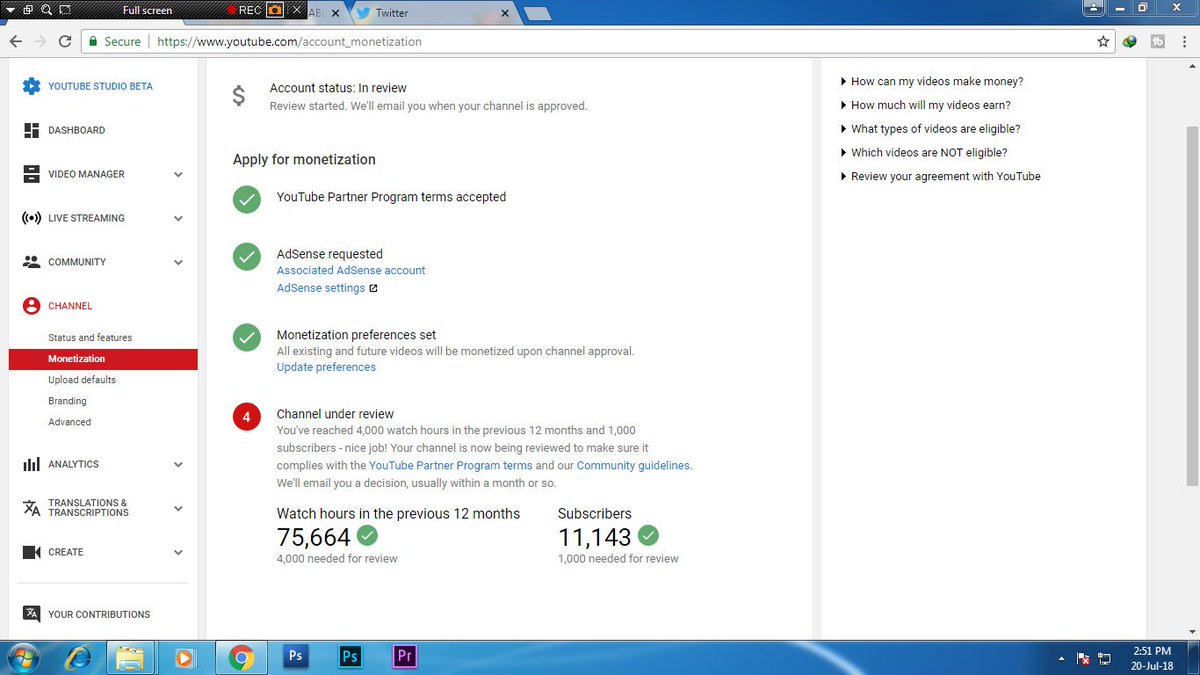This screenshot has height=675, width=1200.
Task: Bookmark this page with the star icon
Action: coord(1103,42)
